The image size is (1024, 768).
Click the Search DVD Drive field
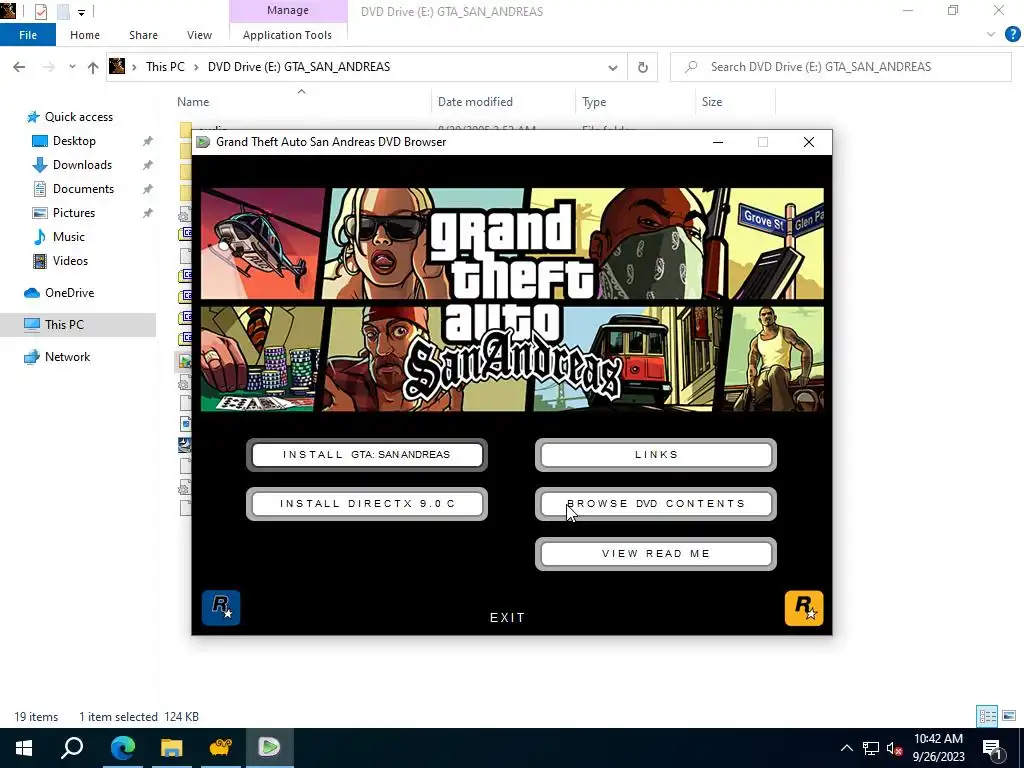(841, 67)
